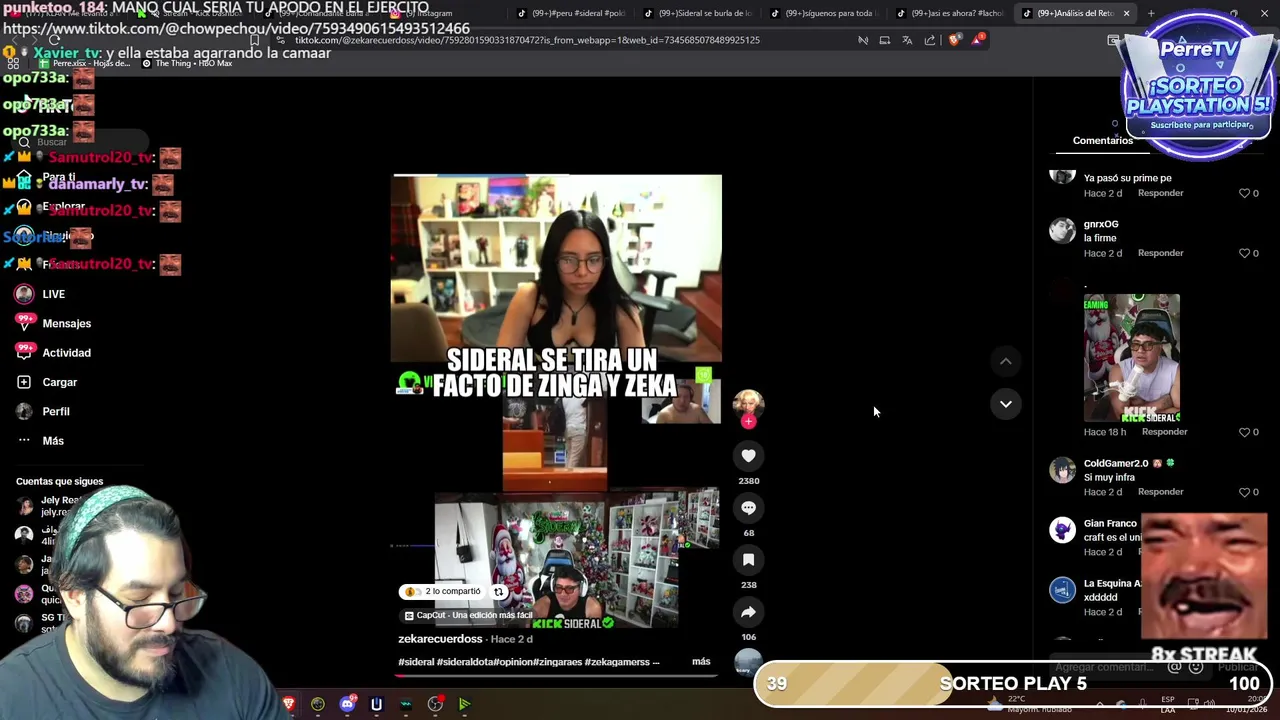Click the Buscar search field

click(x=78, y=142)
